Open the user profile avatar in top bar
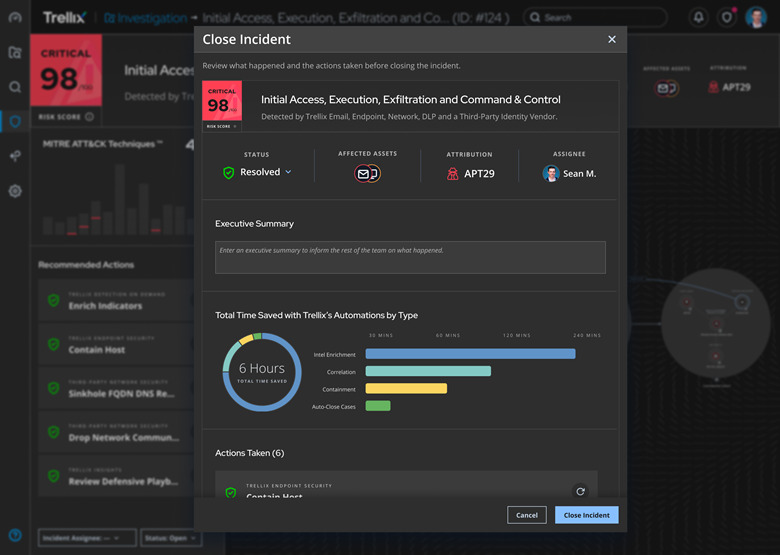 tap(756, 17)
